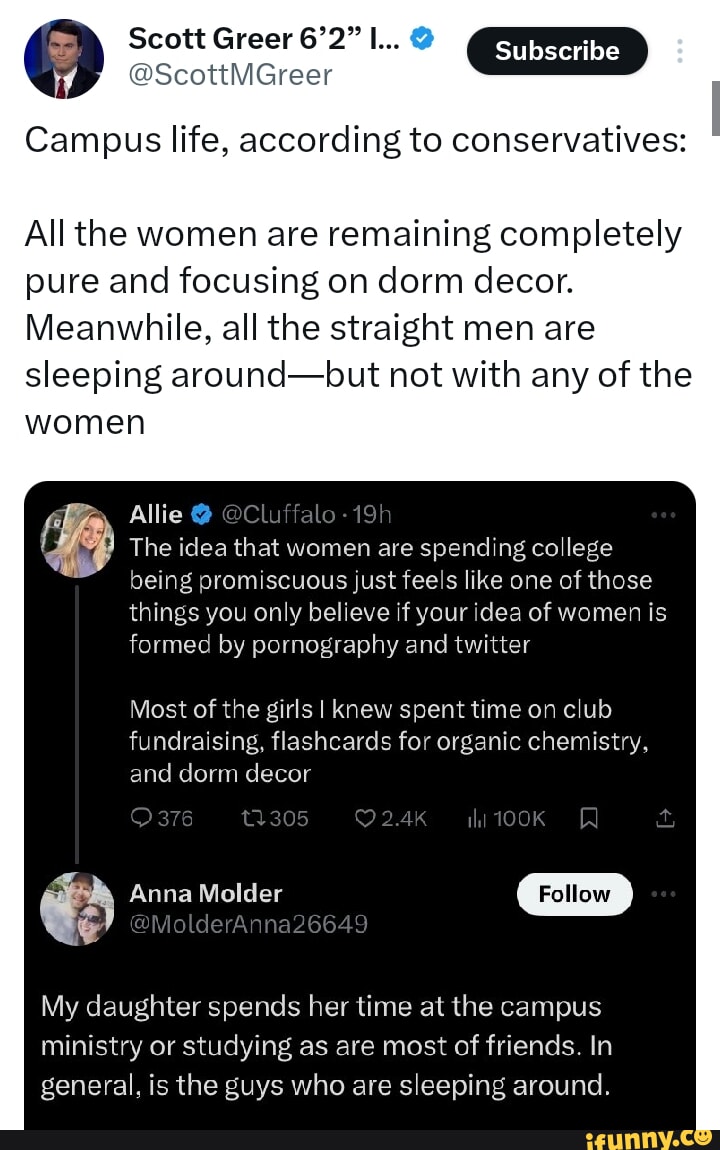
Task: Open Anna Molder's profile avatar
Action: [x=77, y=908]
